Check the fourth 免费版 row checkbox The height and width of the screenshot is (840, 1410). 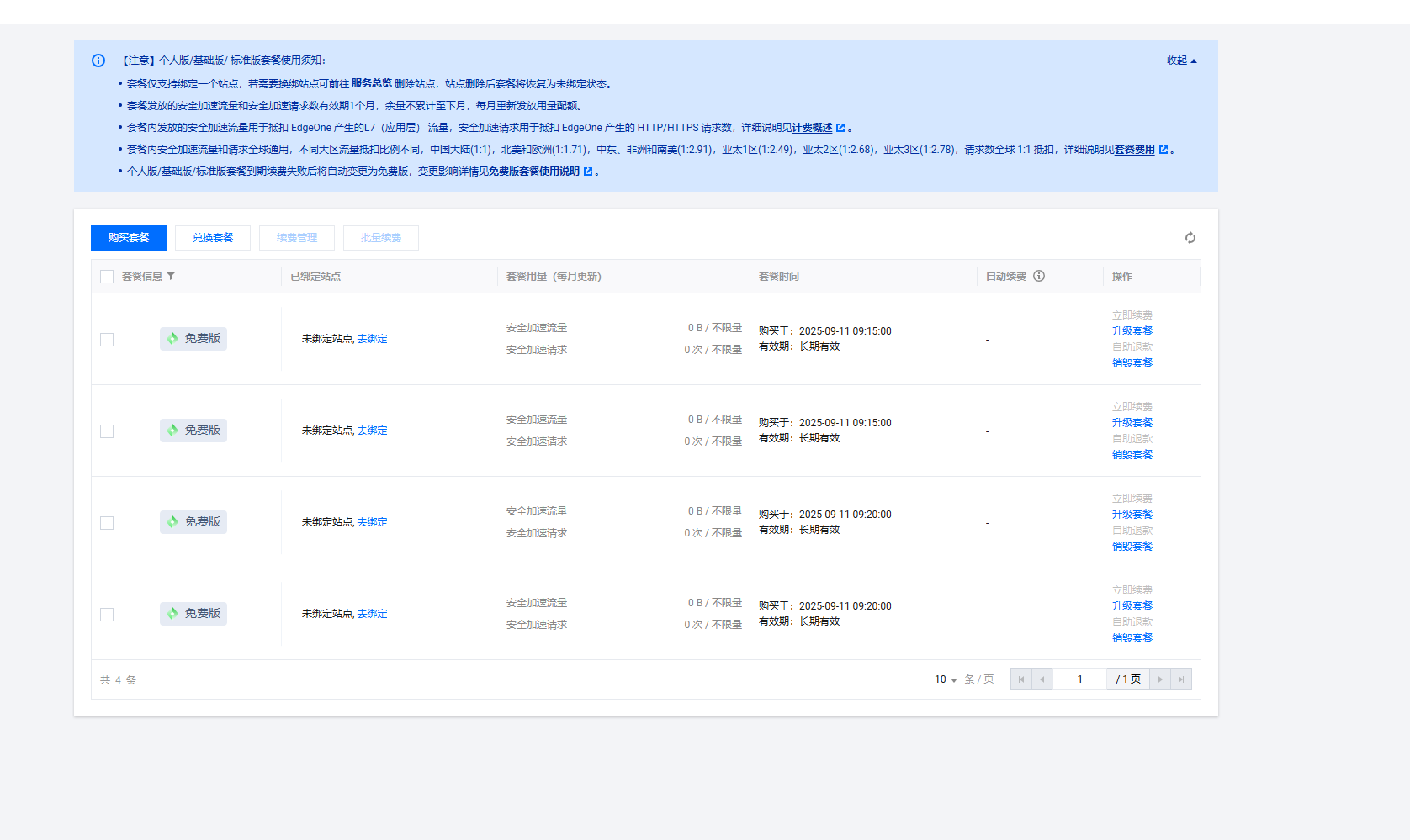tap(107, 615)
